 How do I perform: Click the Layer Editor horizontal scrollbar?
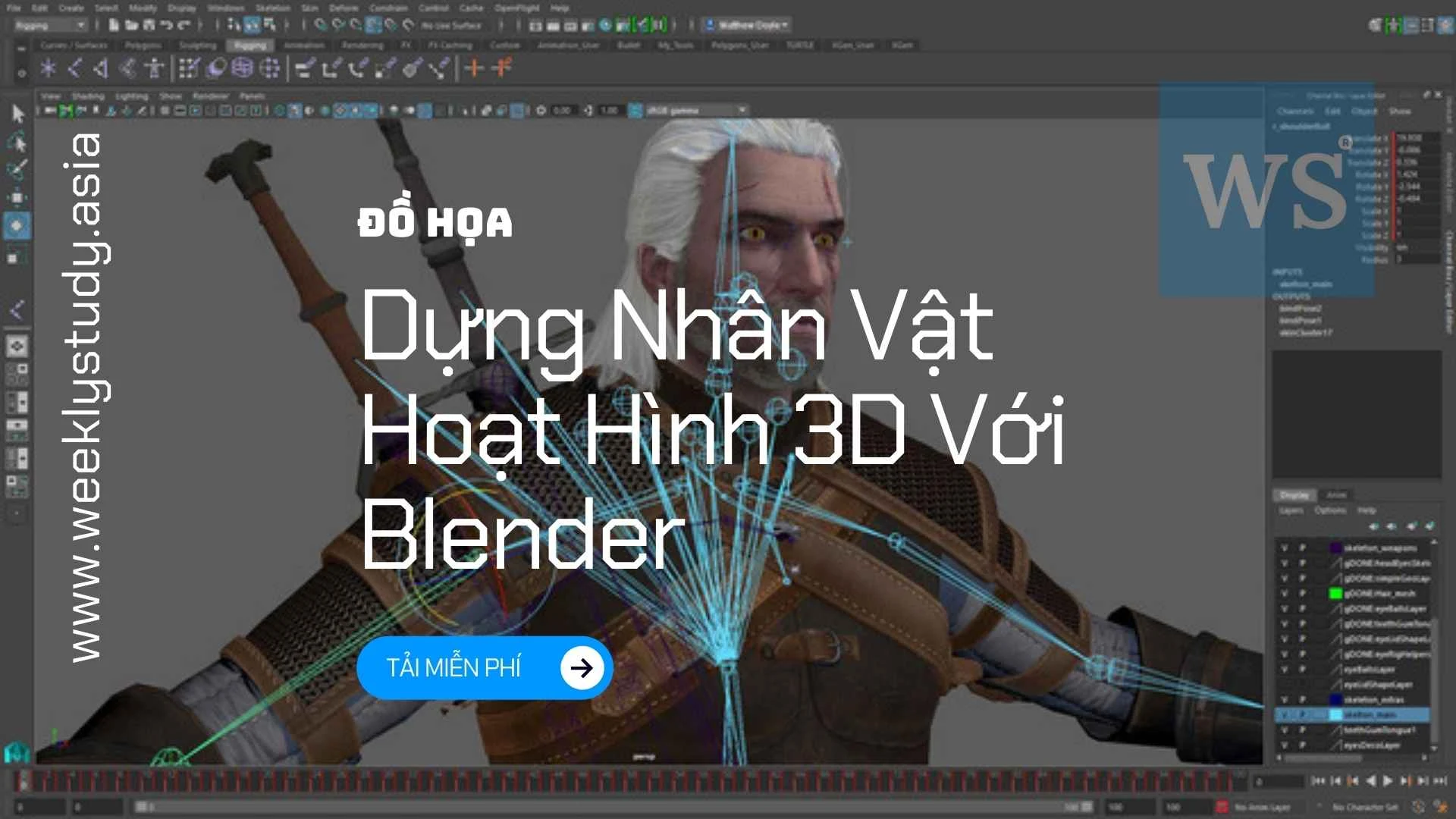(x=1352, y=757)
